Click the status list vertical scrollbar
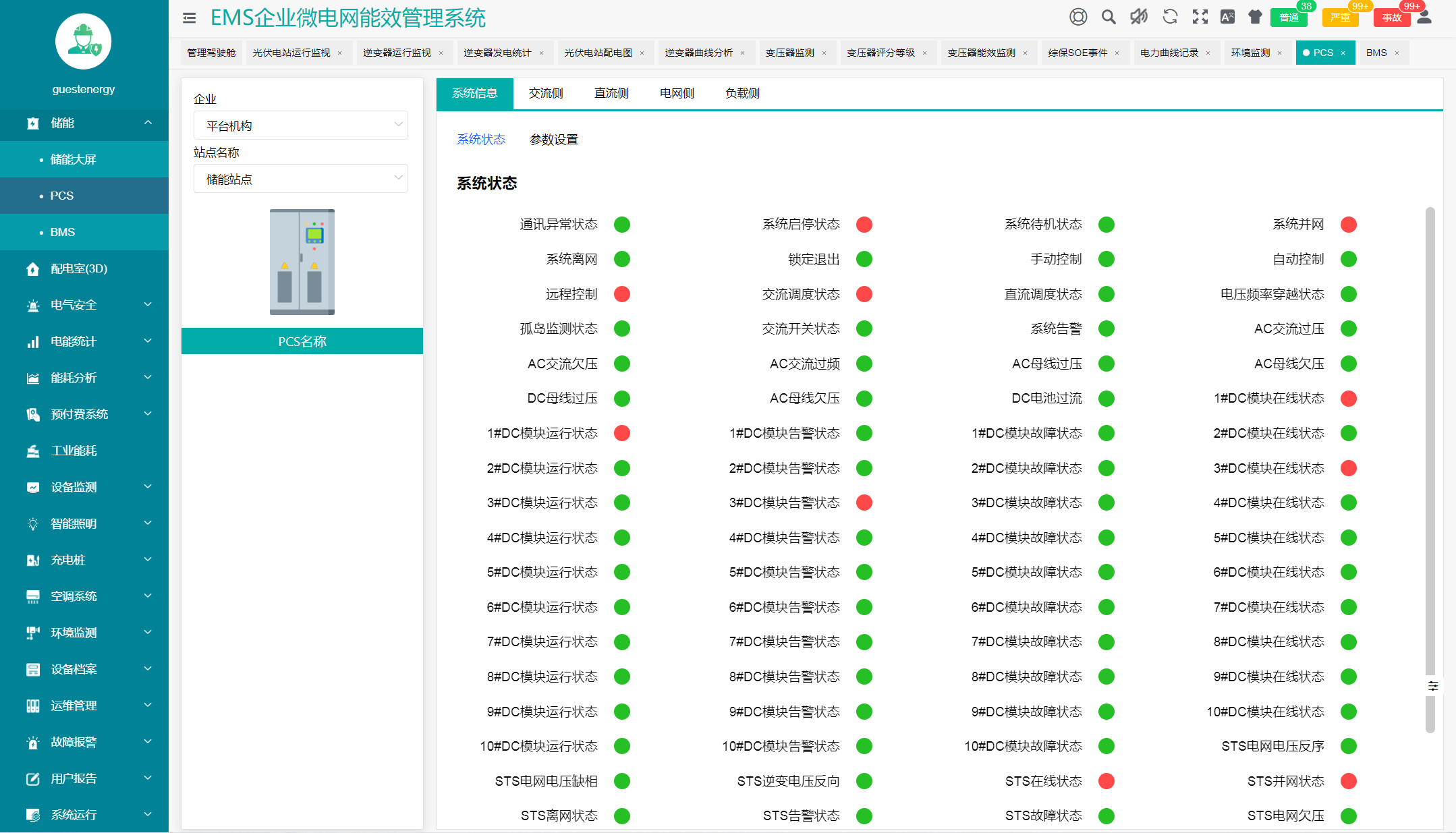The height and width of the screenshot is (833, 1456). click(1430, 438)
